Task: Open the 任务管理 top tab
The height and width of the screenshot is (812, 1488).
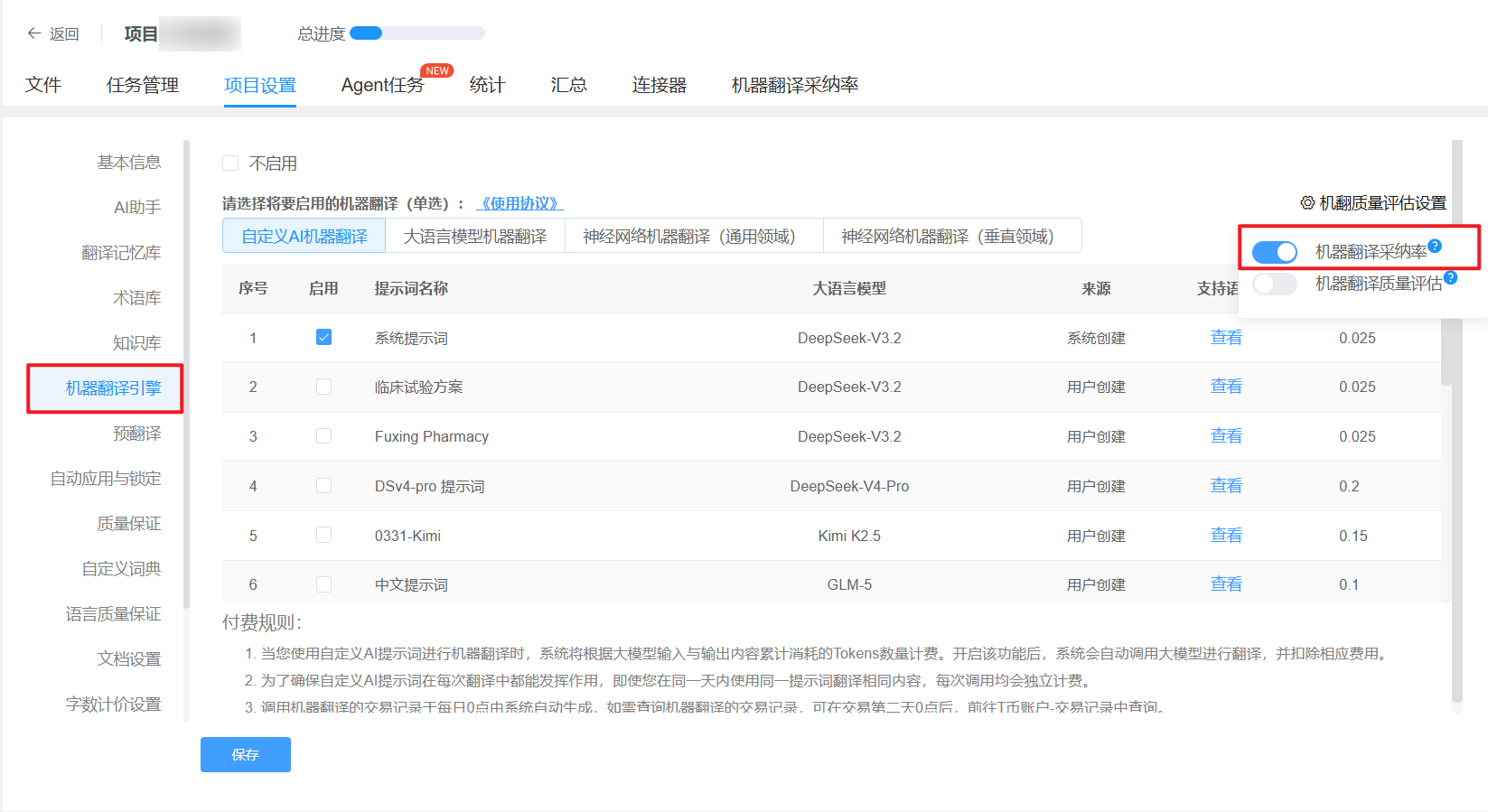Action: click(x=143, y=85)
